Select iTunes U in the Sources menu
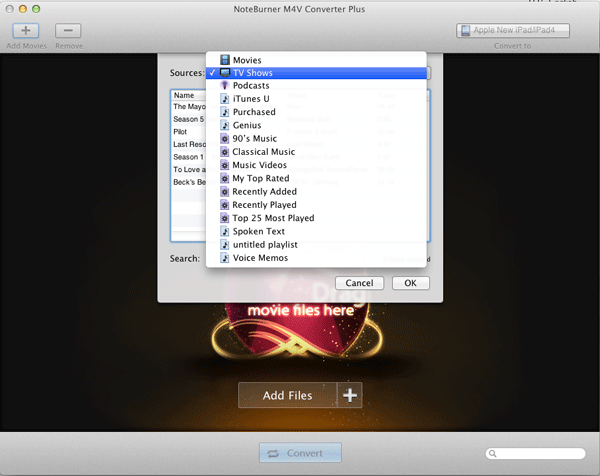Viewport: 600px width, 476px height. point(316,99)
